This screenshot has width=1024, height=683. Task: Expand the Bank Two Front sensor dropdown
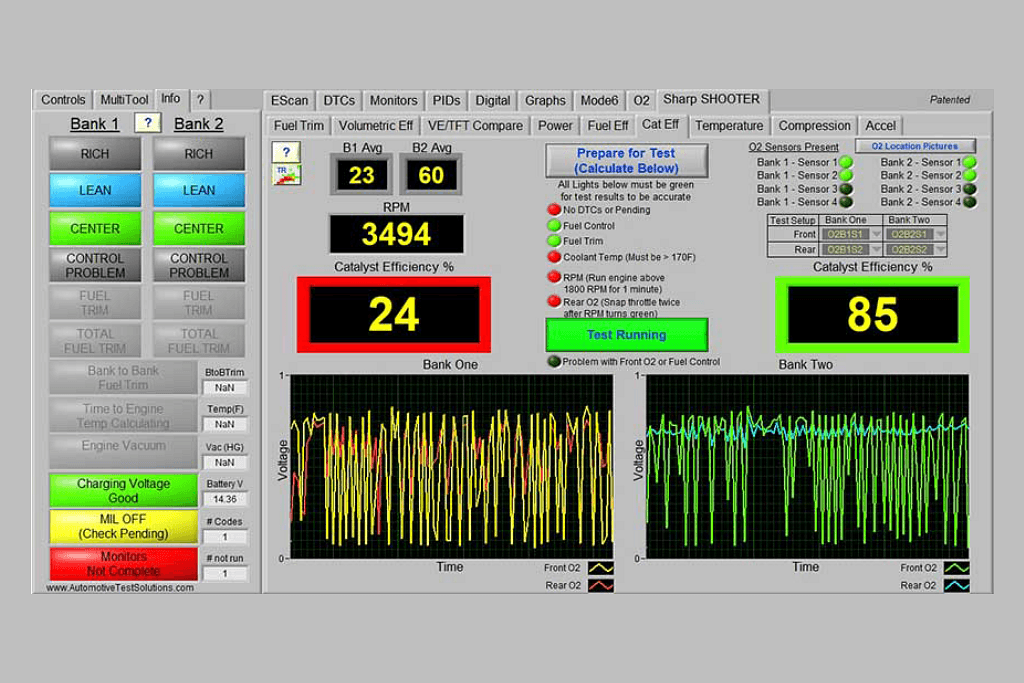(915, 234)
